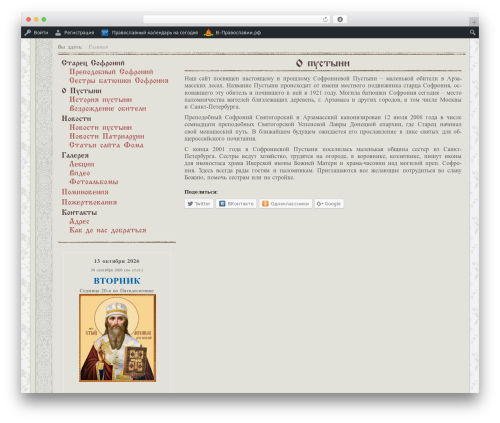Reload the page with refresh icon
The height and width of the screenshot is (423, 500).
pyautogui.click(x=325, y=20)
